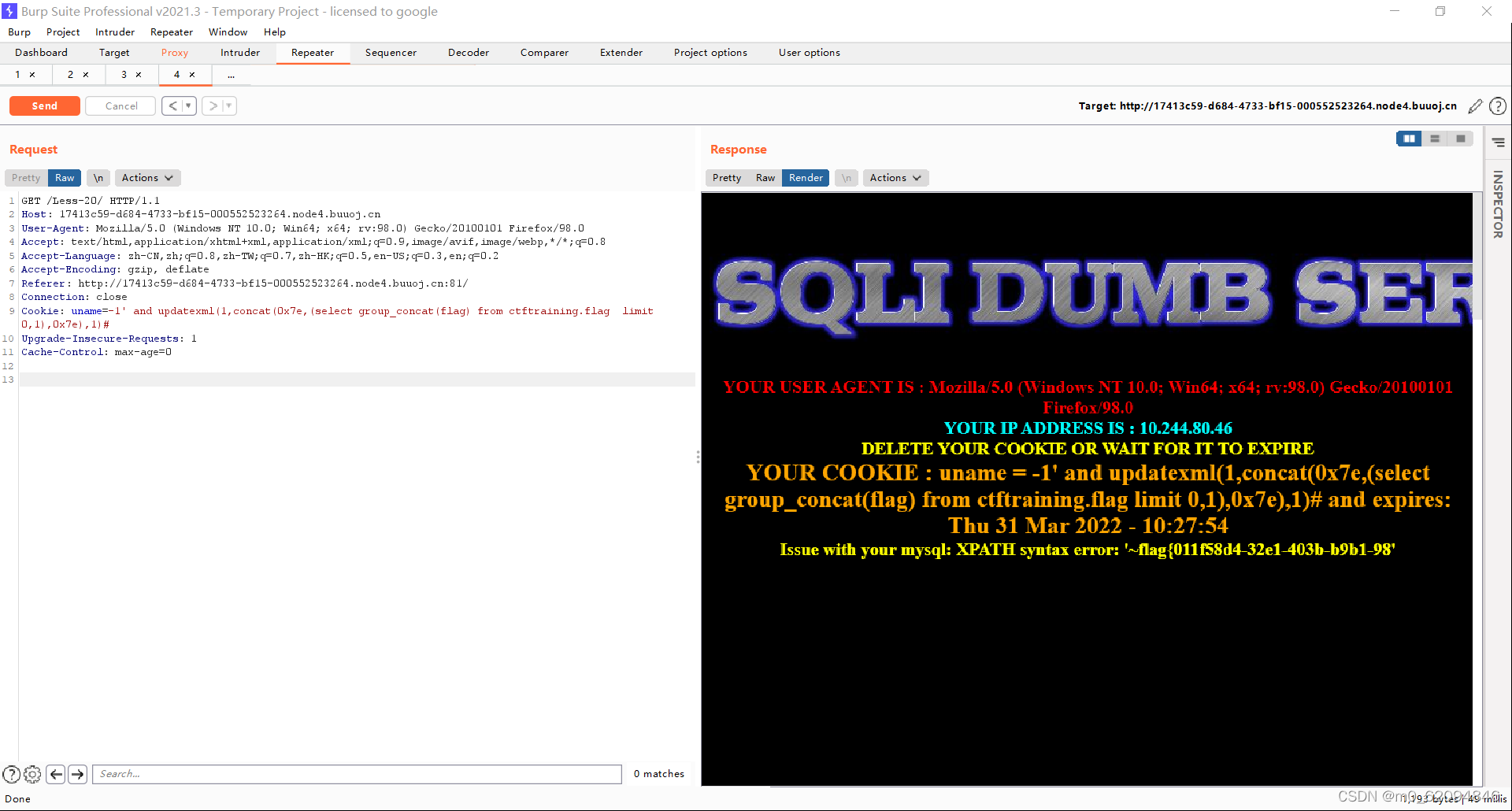
Task: Open the User options tab
Action: 810,53
